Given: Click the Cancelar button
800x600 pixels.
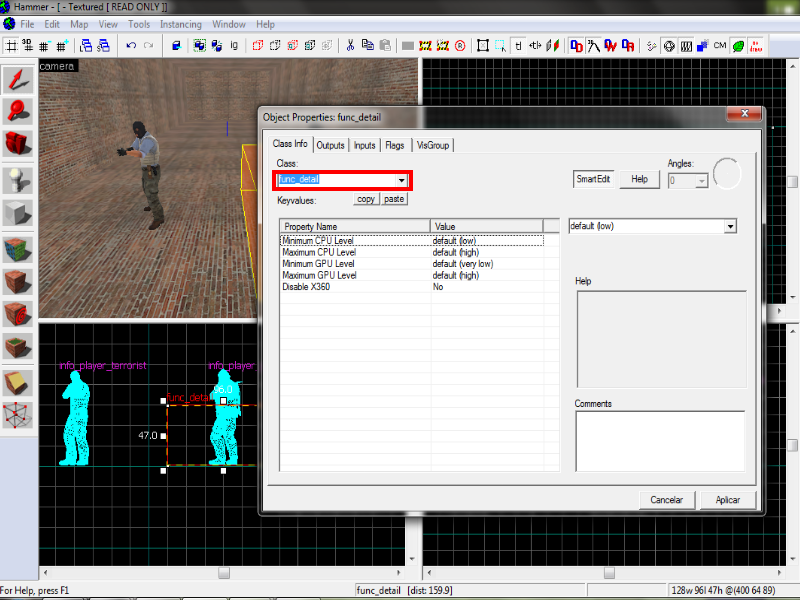Looking at the screenshot, I should click(666, 500).
